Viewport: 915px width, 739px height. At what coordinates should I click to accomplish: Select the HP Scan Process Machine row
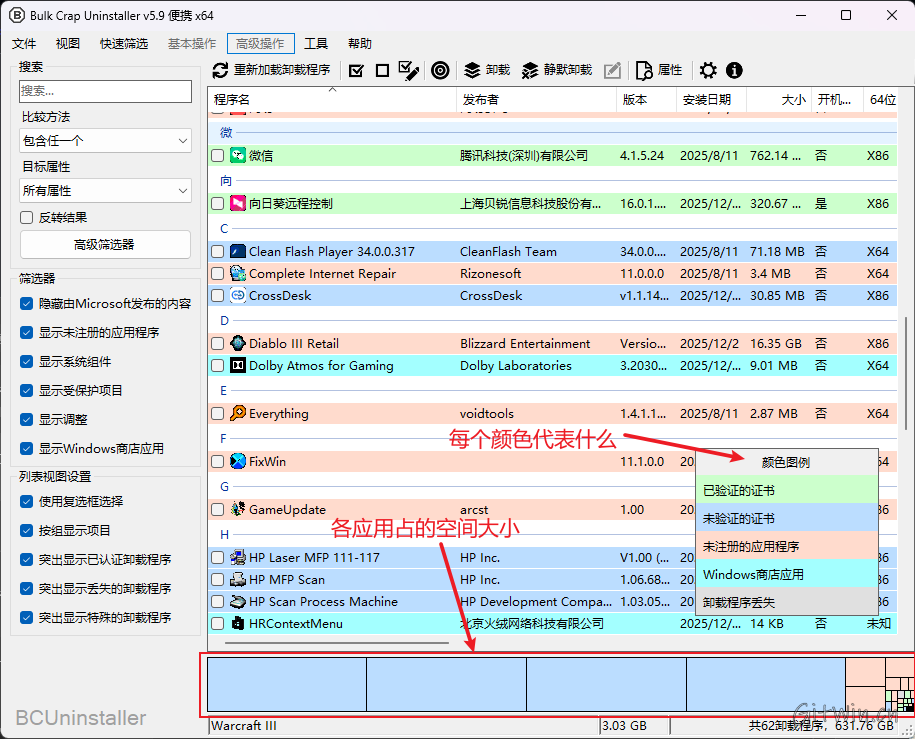click(552, 602)
